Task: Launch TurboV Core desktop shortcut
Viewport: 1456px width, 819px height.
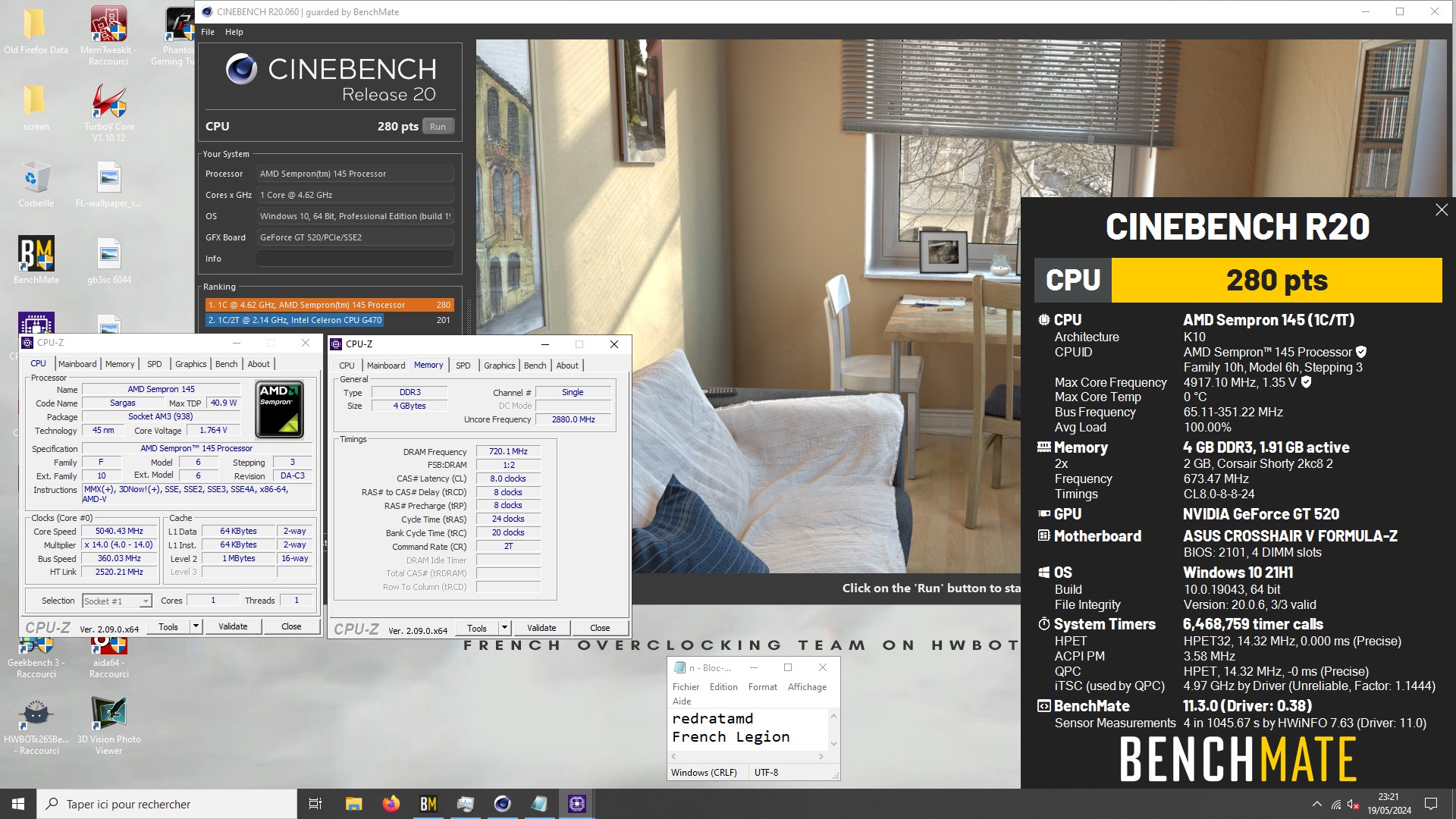Action: 108,112
